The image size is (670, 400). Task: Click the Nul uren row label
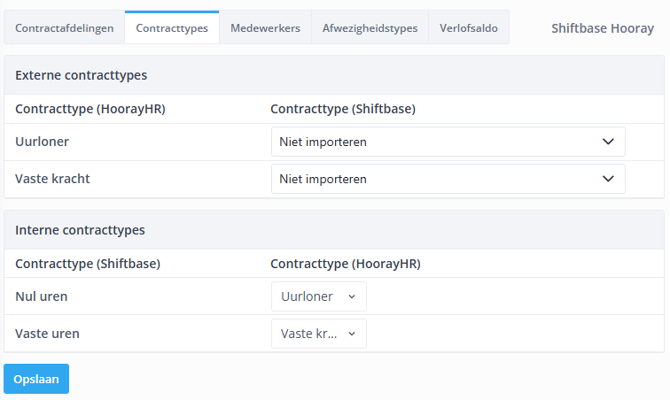click(42, 297)
